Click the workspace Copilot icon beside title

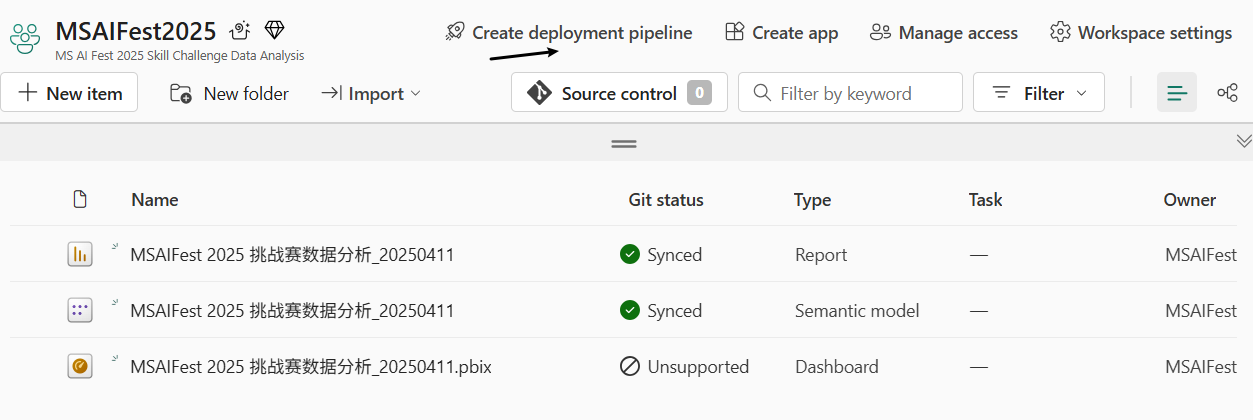239,31
